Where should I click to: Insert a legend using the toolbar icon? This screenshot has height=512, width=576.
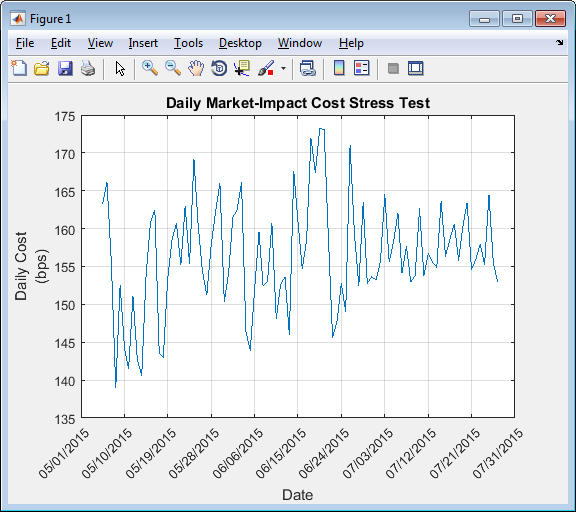click(361, 68)
